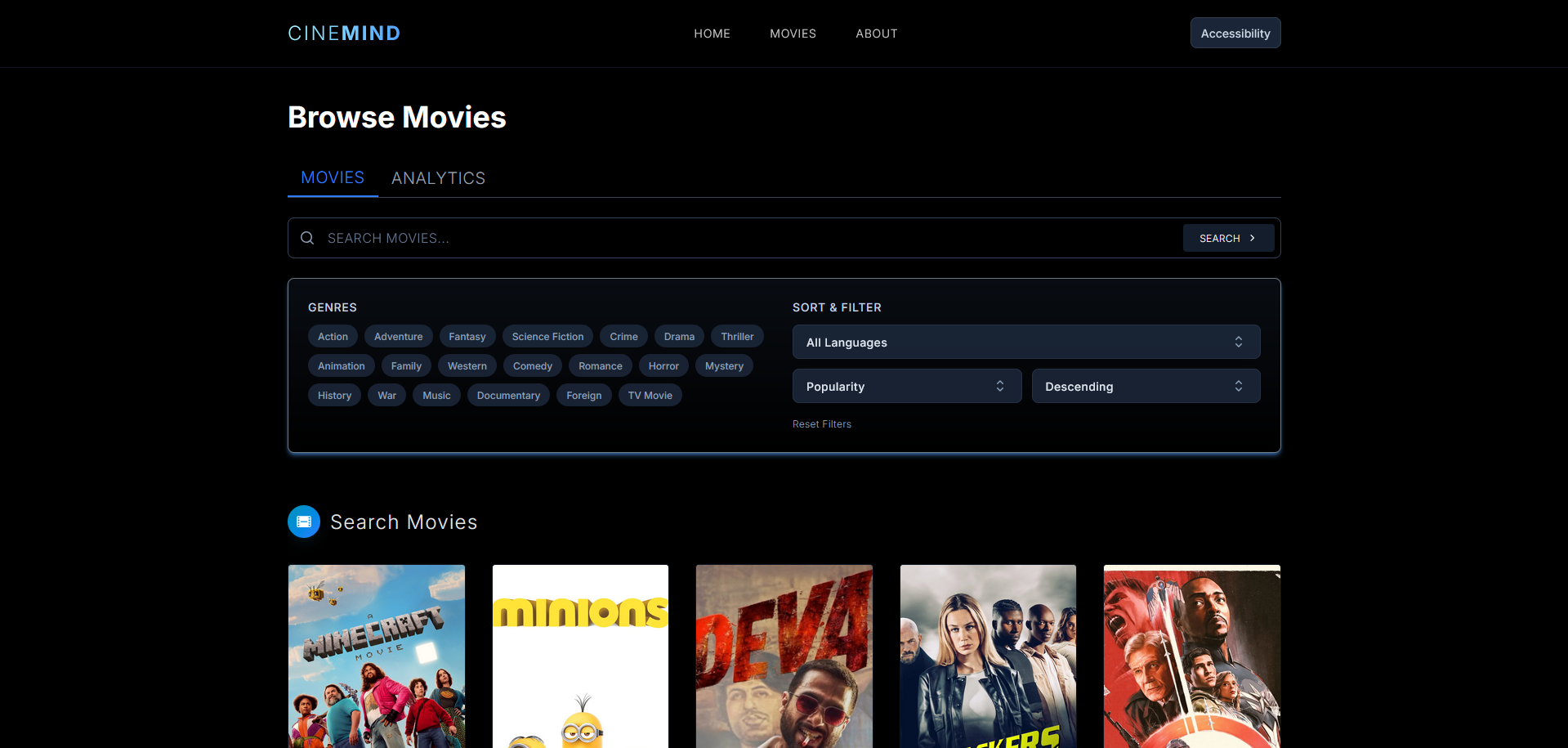Click the chevron arrow inside the SEARCH button
This screenshot has width=1568, height=748.
[x=1252, y=237]
